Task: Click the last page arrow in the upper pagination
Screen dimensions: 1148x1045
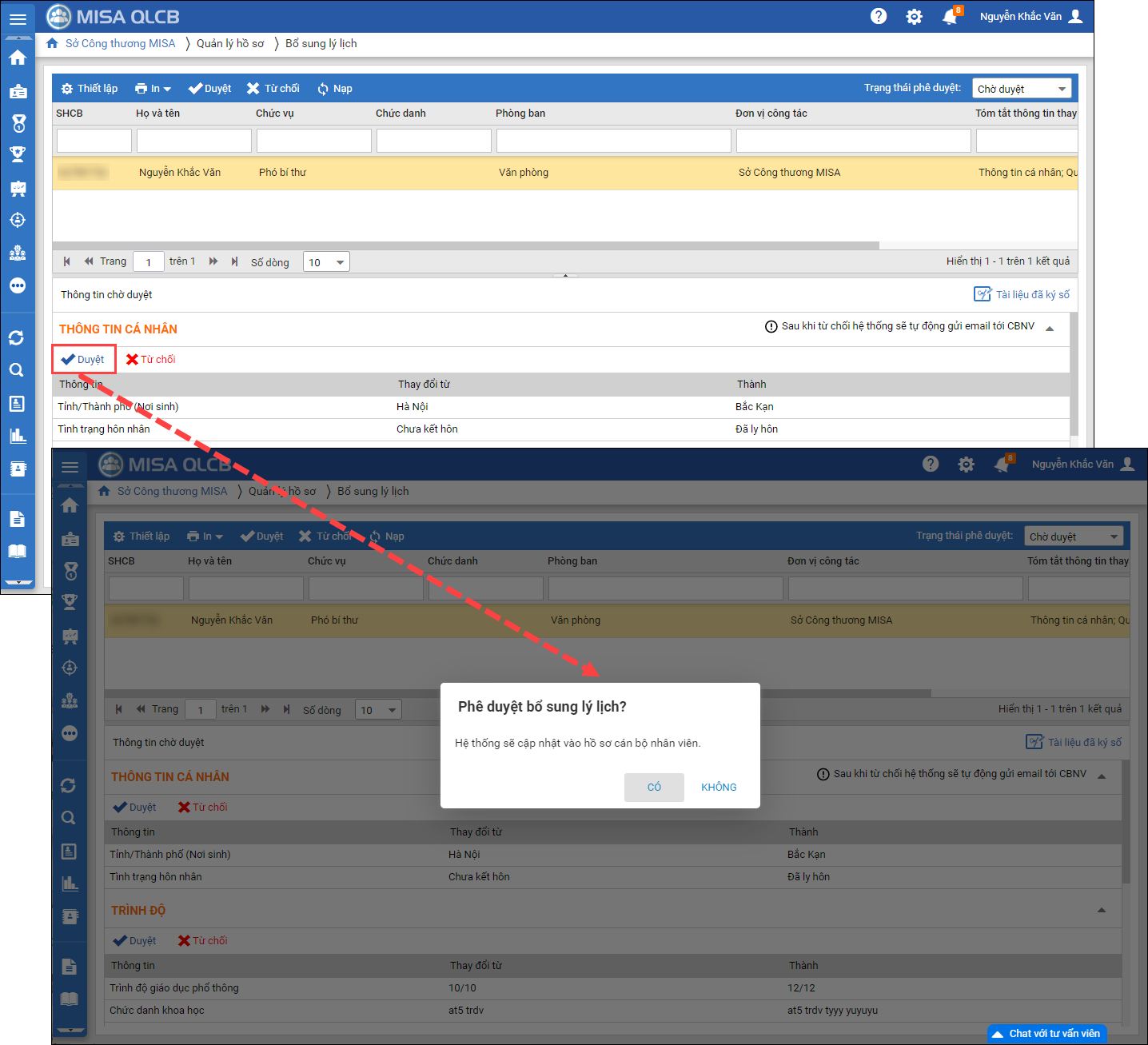Action: coord(234,261)
